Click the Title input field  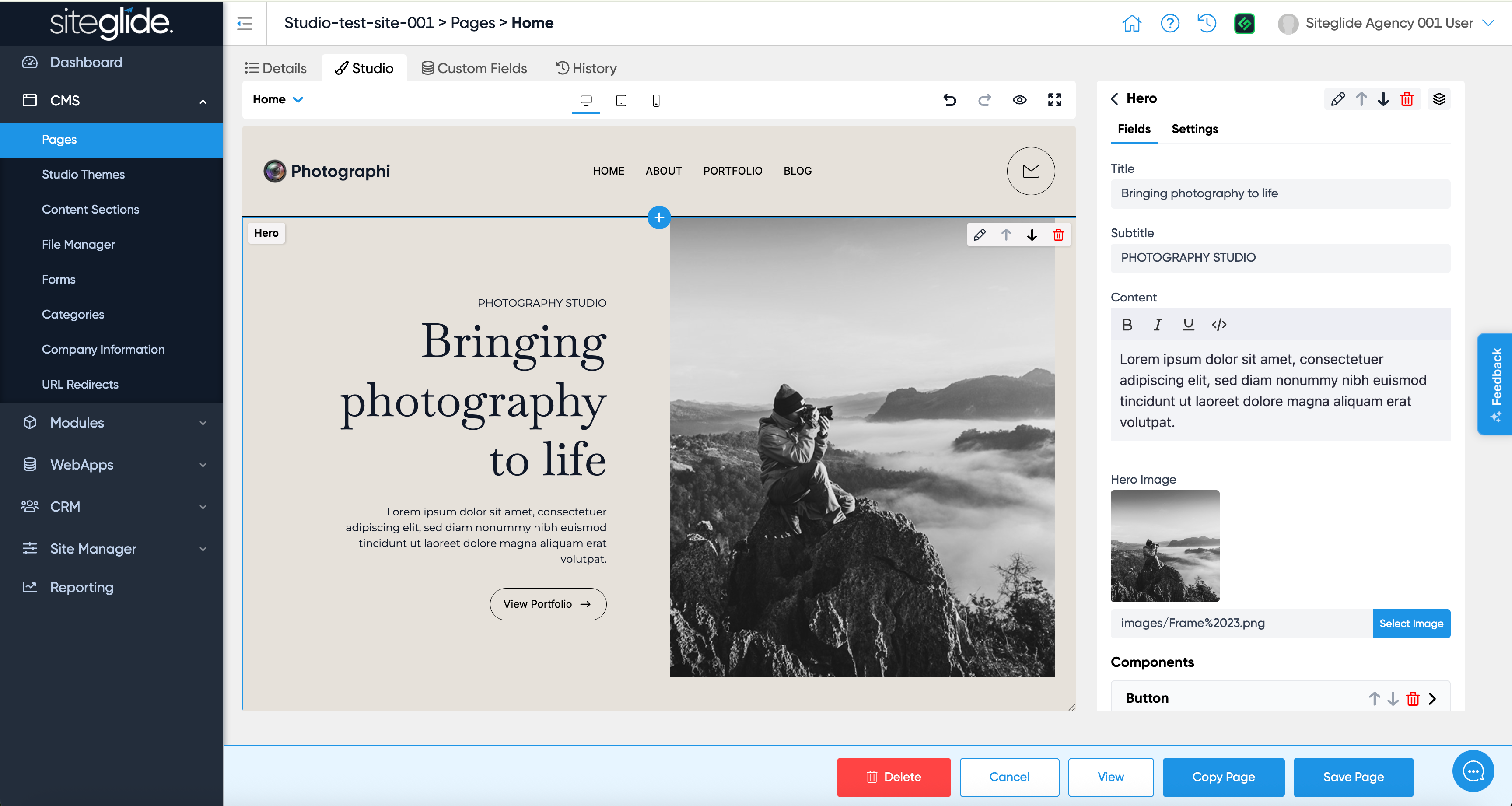click(x=1280, y=193)
